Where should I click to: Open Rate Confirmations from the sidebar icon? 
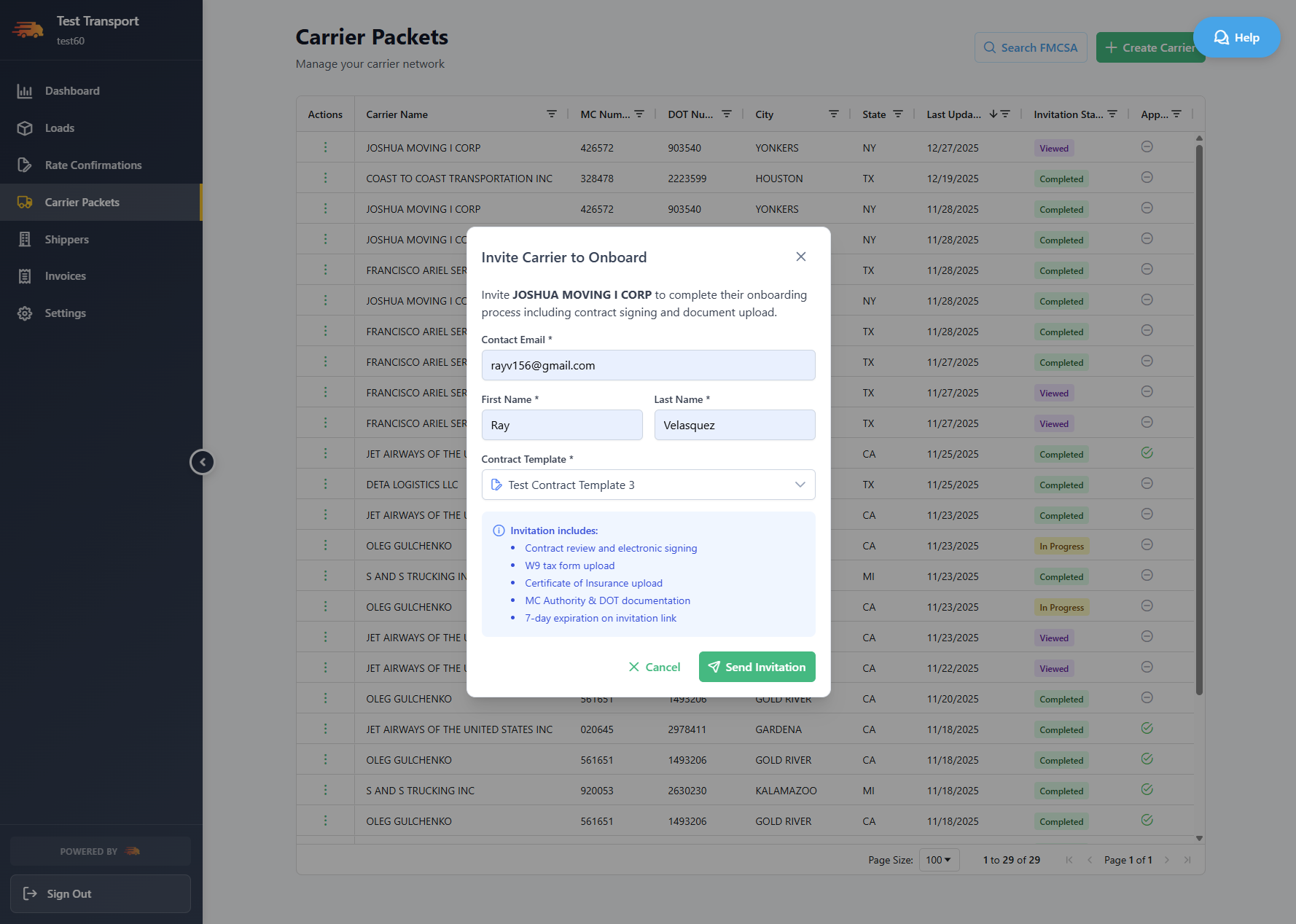coord(25,165)
